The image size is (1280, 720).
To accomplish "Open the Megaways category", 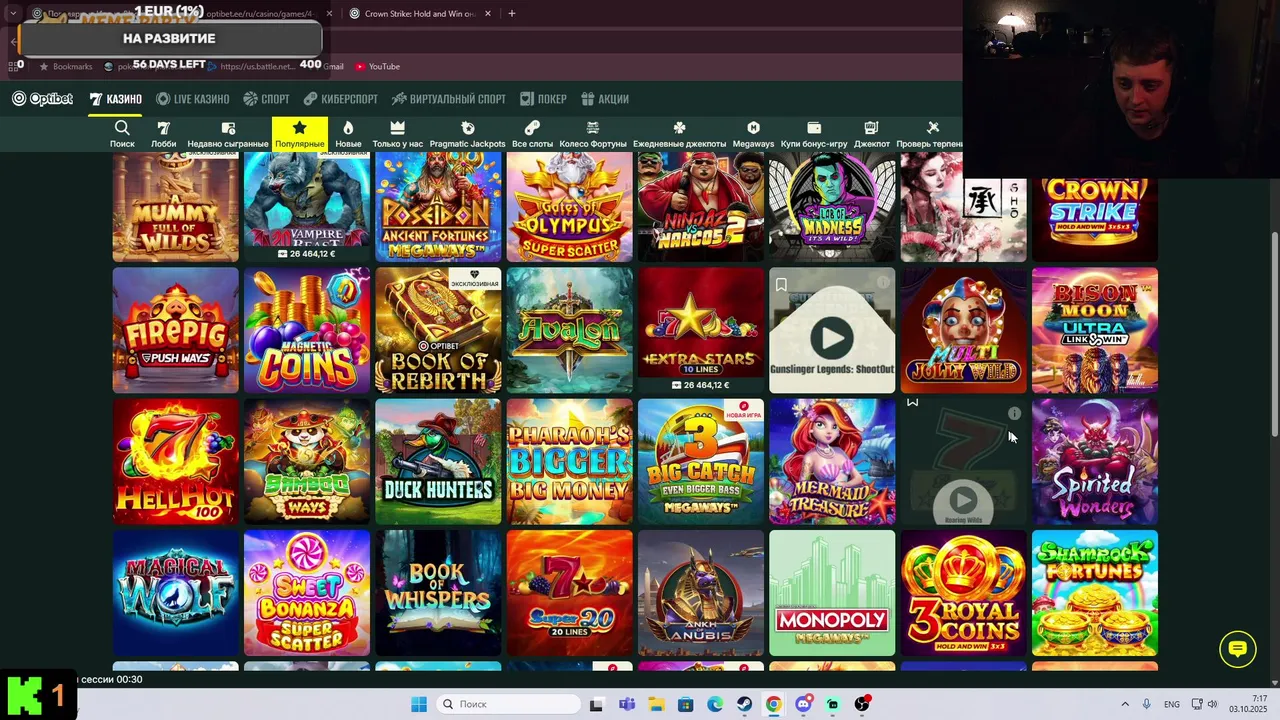I will tap(753, 134).
